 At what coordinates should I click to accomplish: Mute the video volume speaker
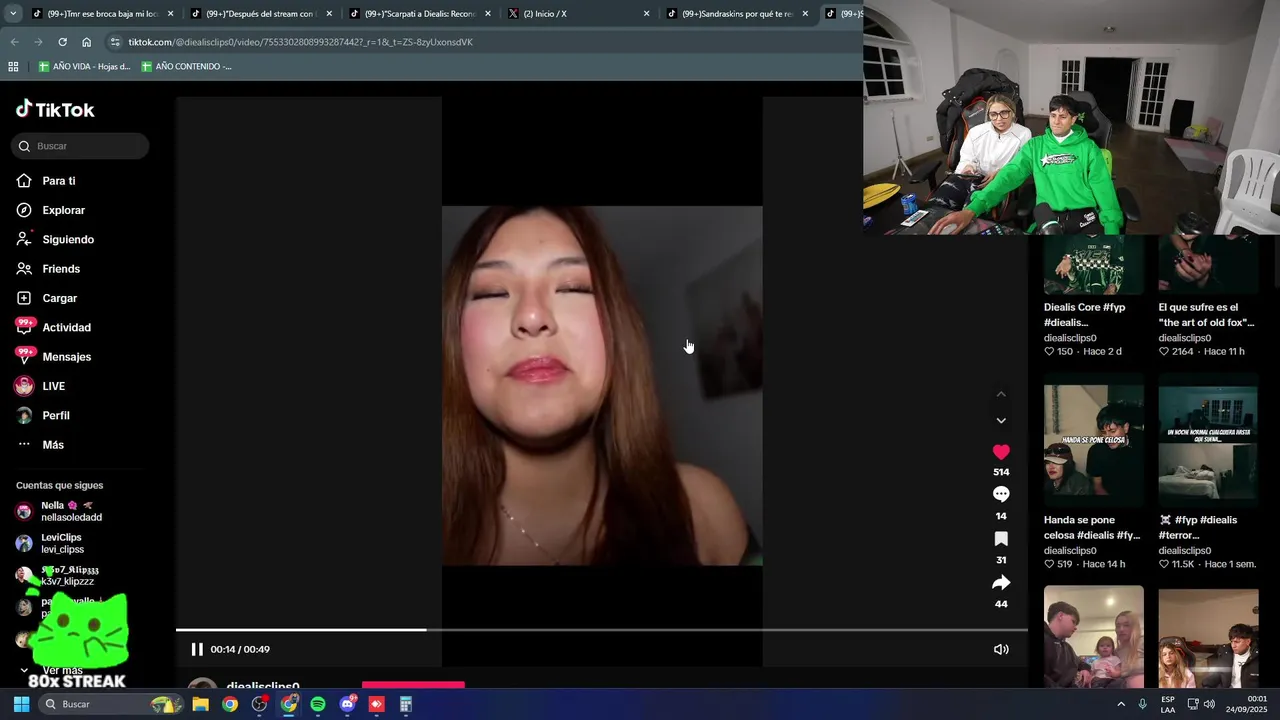(x=1001, y=649)
